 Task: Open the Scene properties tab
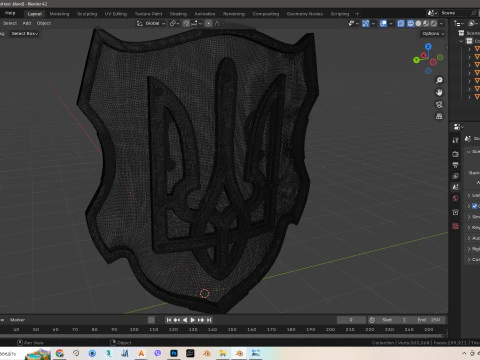coord(455,187)
